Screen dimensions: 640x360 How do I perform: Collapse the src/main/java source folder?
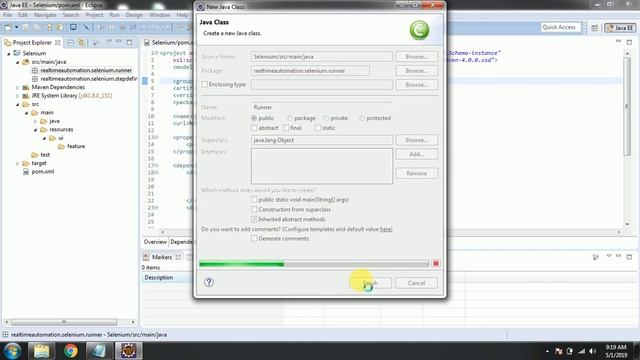(x=18, y=62)
